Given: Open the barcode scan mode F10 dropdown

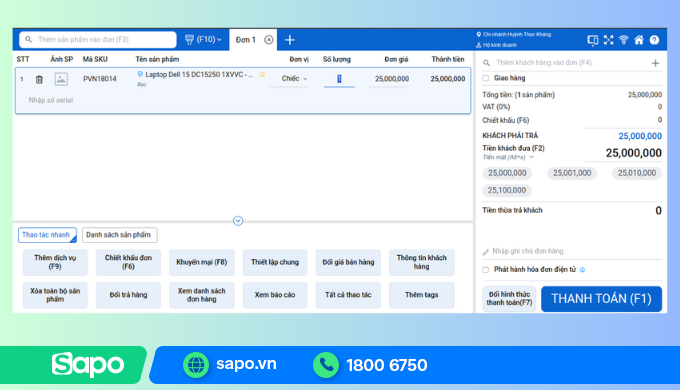Looking at the screenshot, I should tap(203, 39).
